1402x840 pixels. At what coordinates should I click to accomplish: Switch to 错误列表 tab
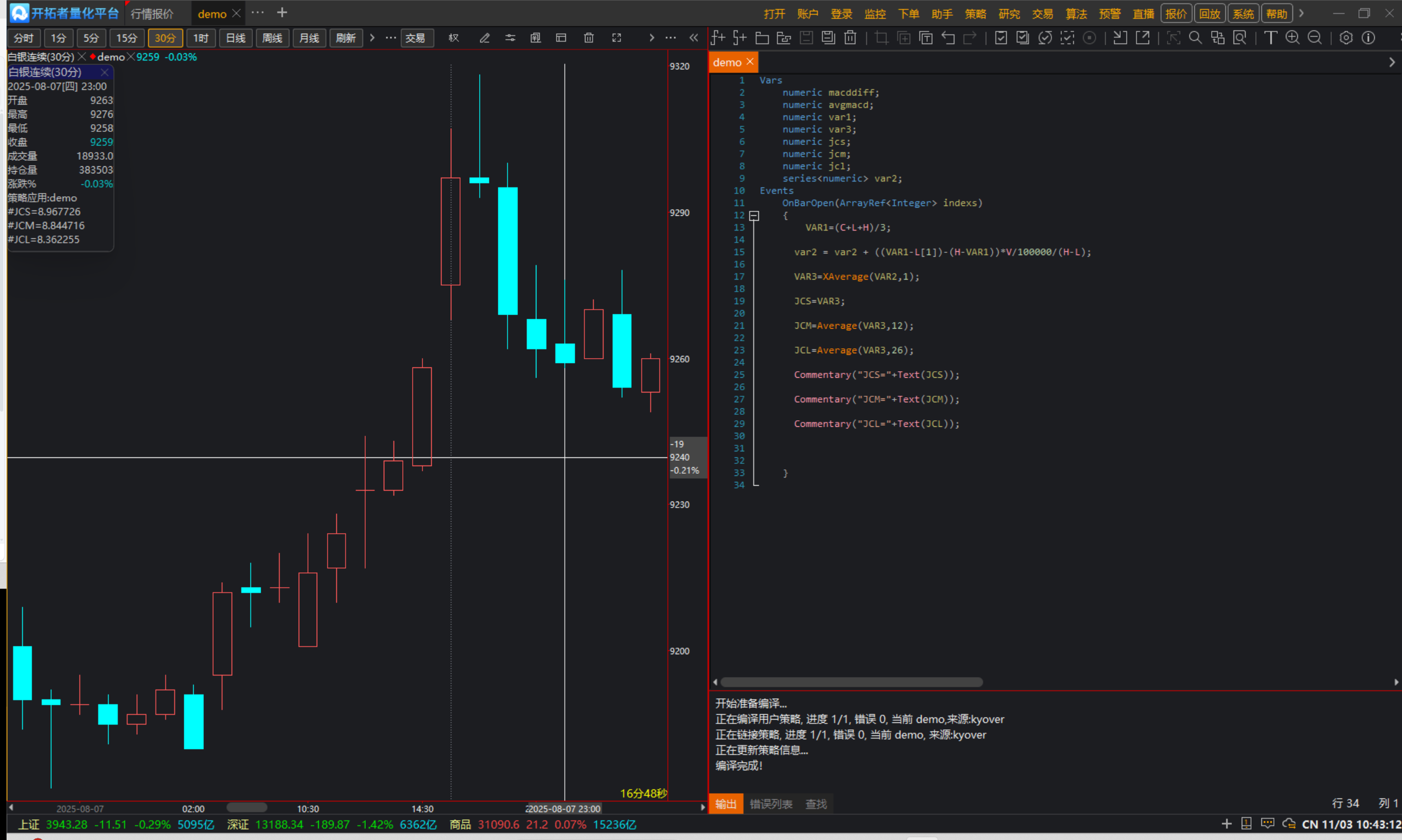tap(770, 804)
